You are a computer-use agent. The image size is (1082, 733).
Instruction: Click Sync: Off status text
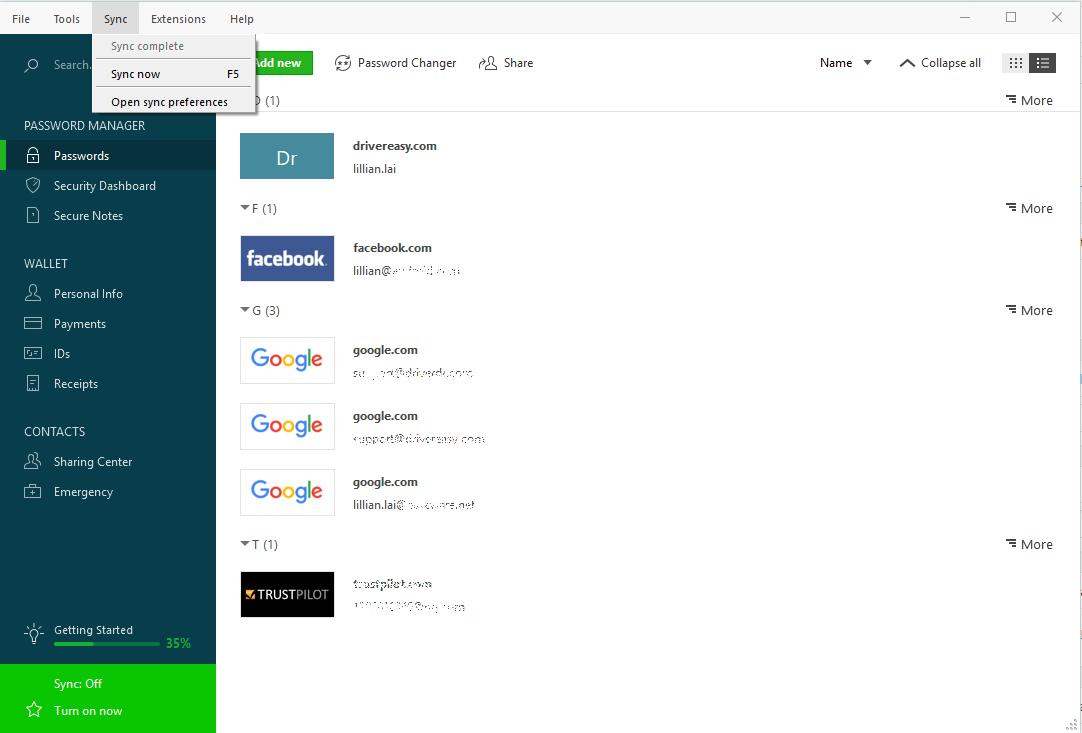click(78, 683)
